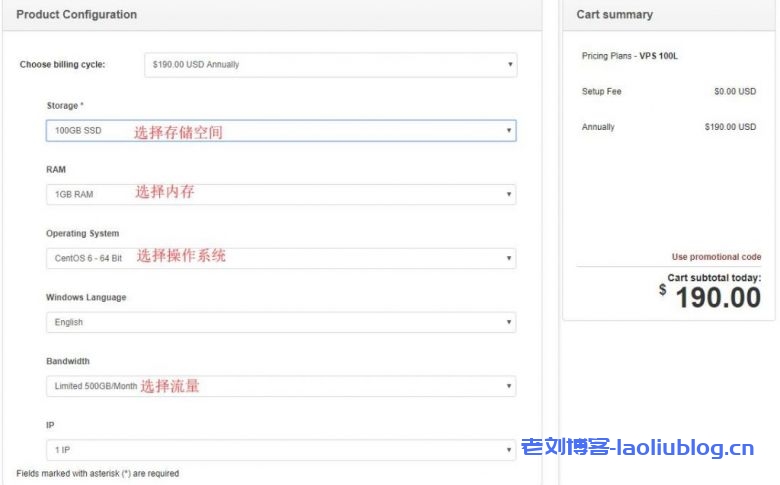Click the Setup Fee row in cart summary
This screenshot has height=485, width=780.
point(601,91)
